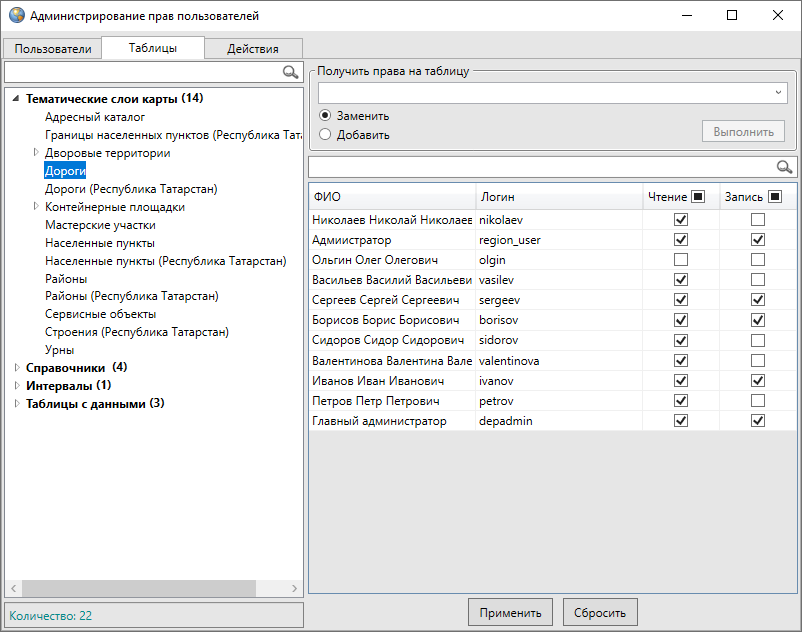Viewport: 802px width, 632px height.
Task: Expand the Справочники tree node
Action: tap(17, 367)
